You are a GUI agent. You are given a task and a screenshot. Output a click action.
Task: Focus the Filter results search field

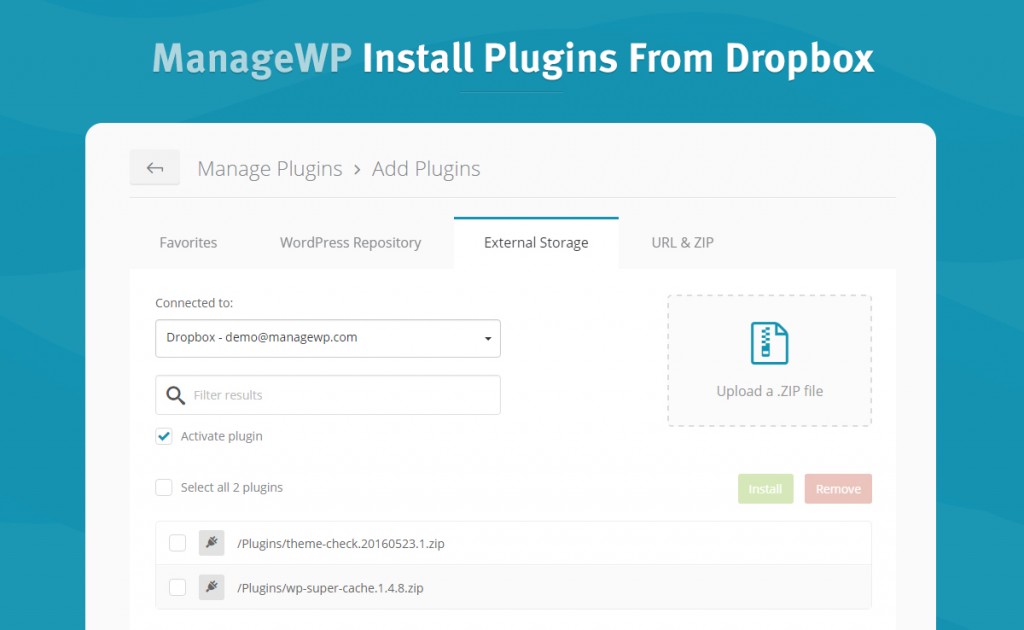[x=340, y=395]
